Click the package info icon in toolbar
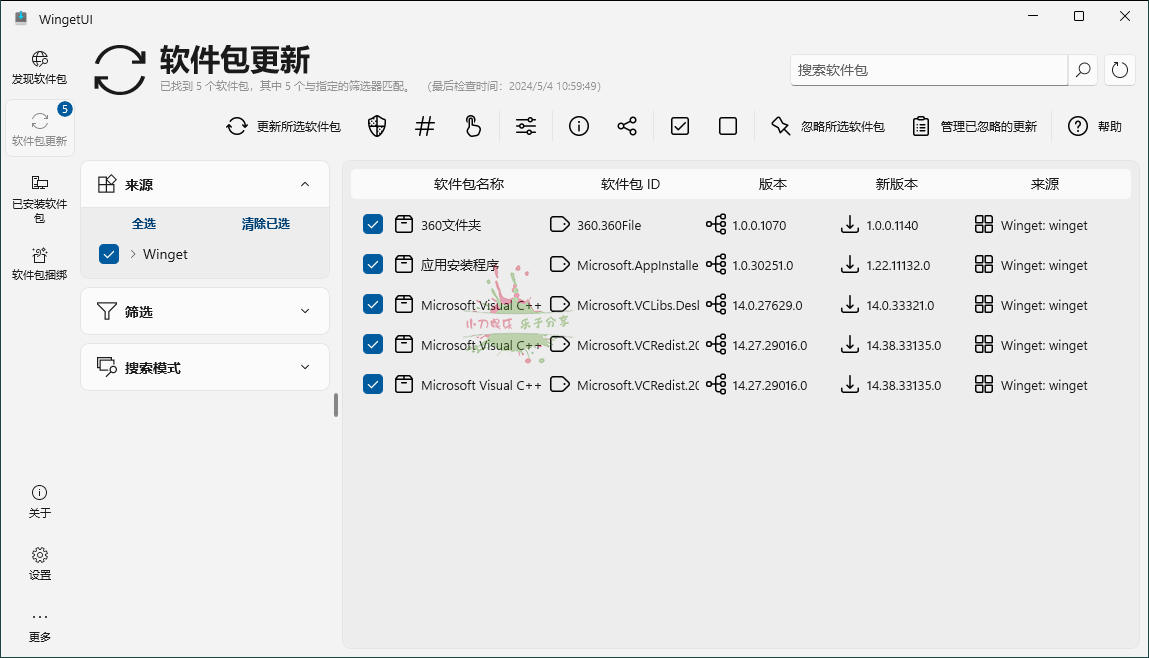1149x658 pixels. click(x=579, y=126)
